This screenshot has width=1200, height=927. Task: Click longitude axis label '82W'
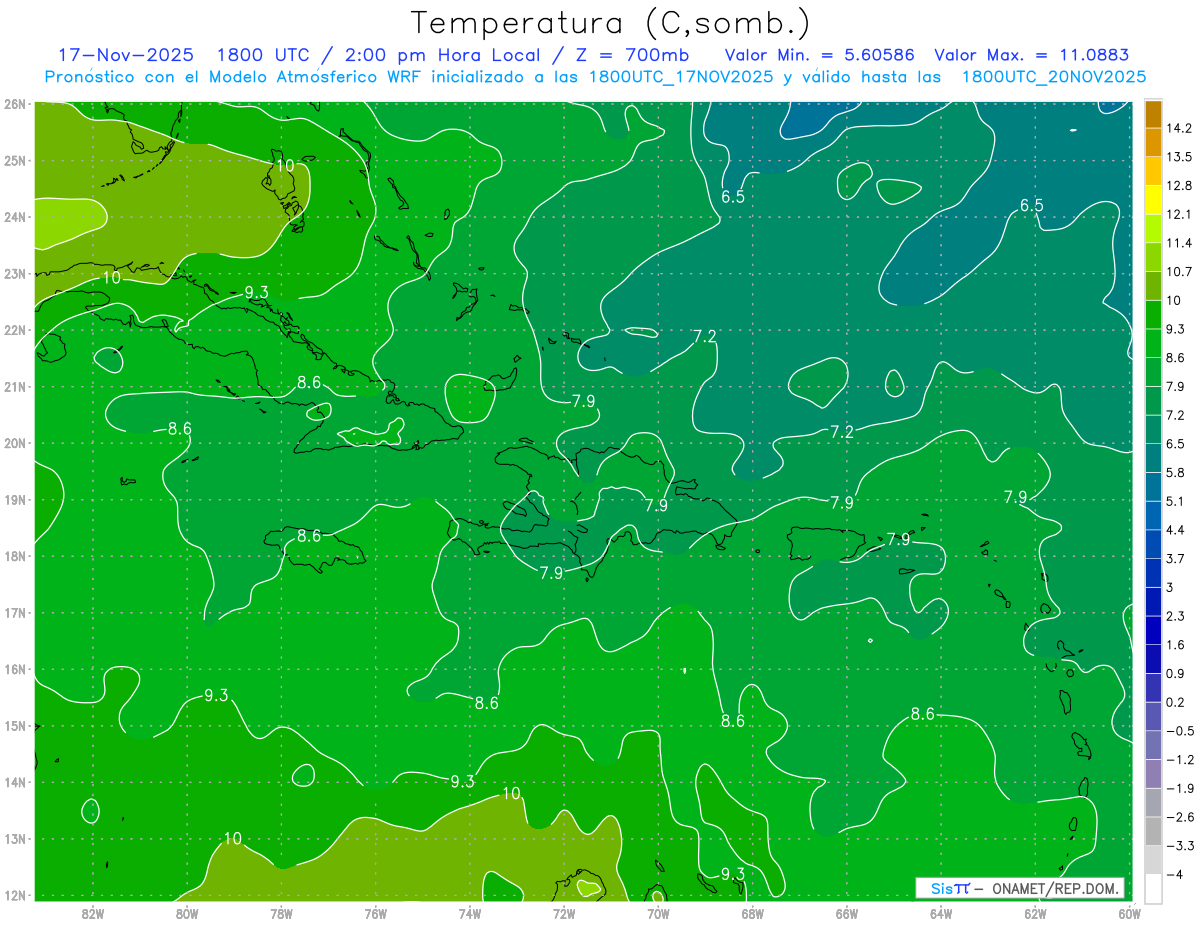click(x=93, y=913)
